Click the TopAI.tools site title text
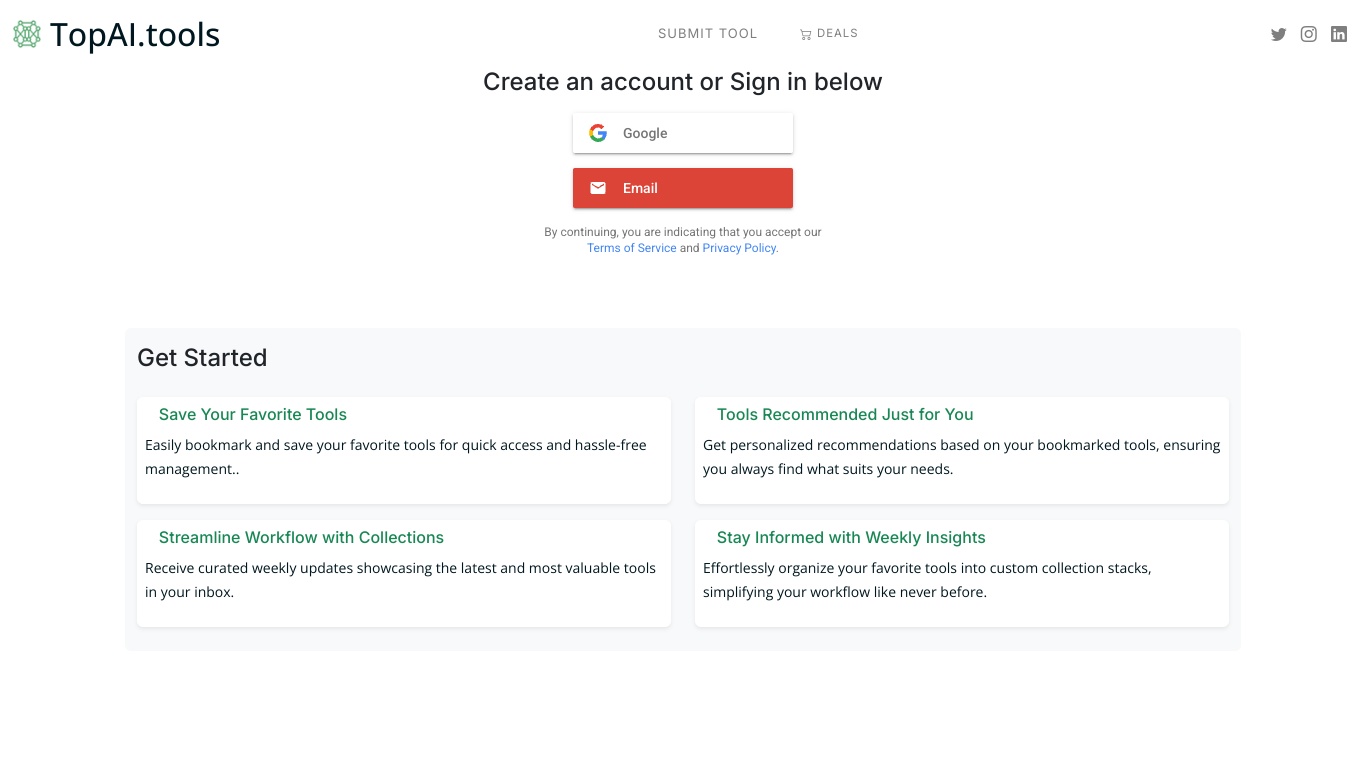 135,35
